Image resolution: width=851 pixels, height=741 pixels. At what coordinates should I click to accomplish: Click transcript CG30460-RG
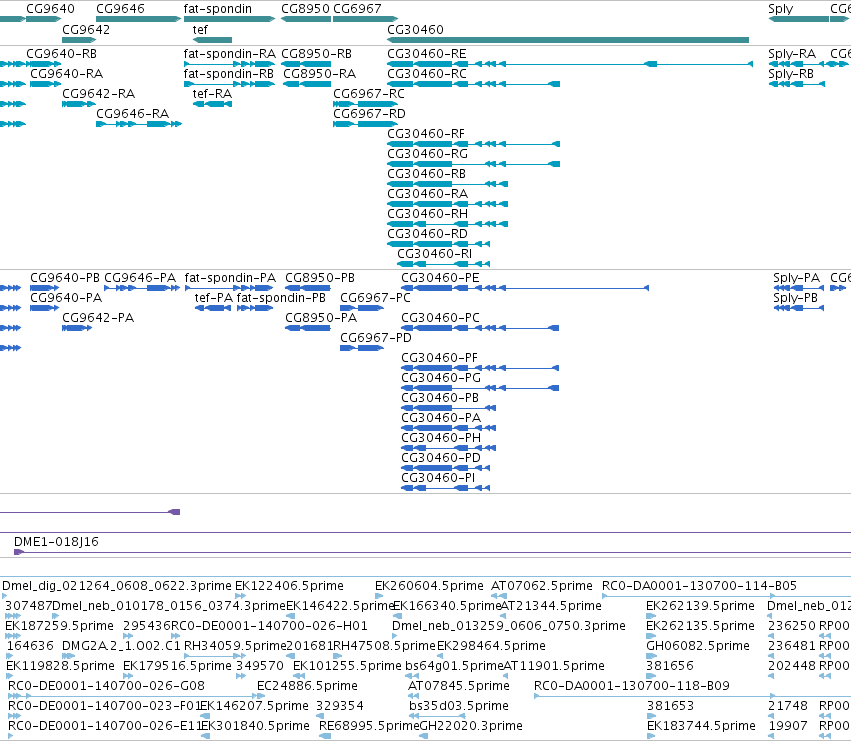click(x=427, y=154)
